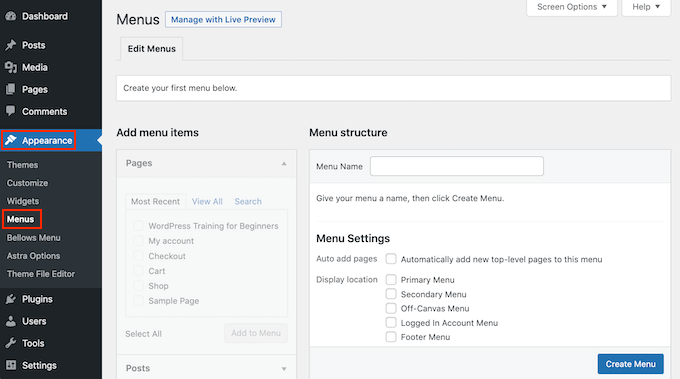Enable Automatically add new top-level pages
Viewport: 680px width, 379px height.
(391, 259)
